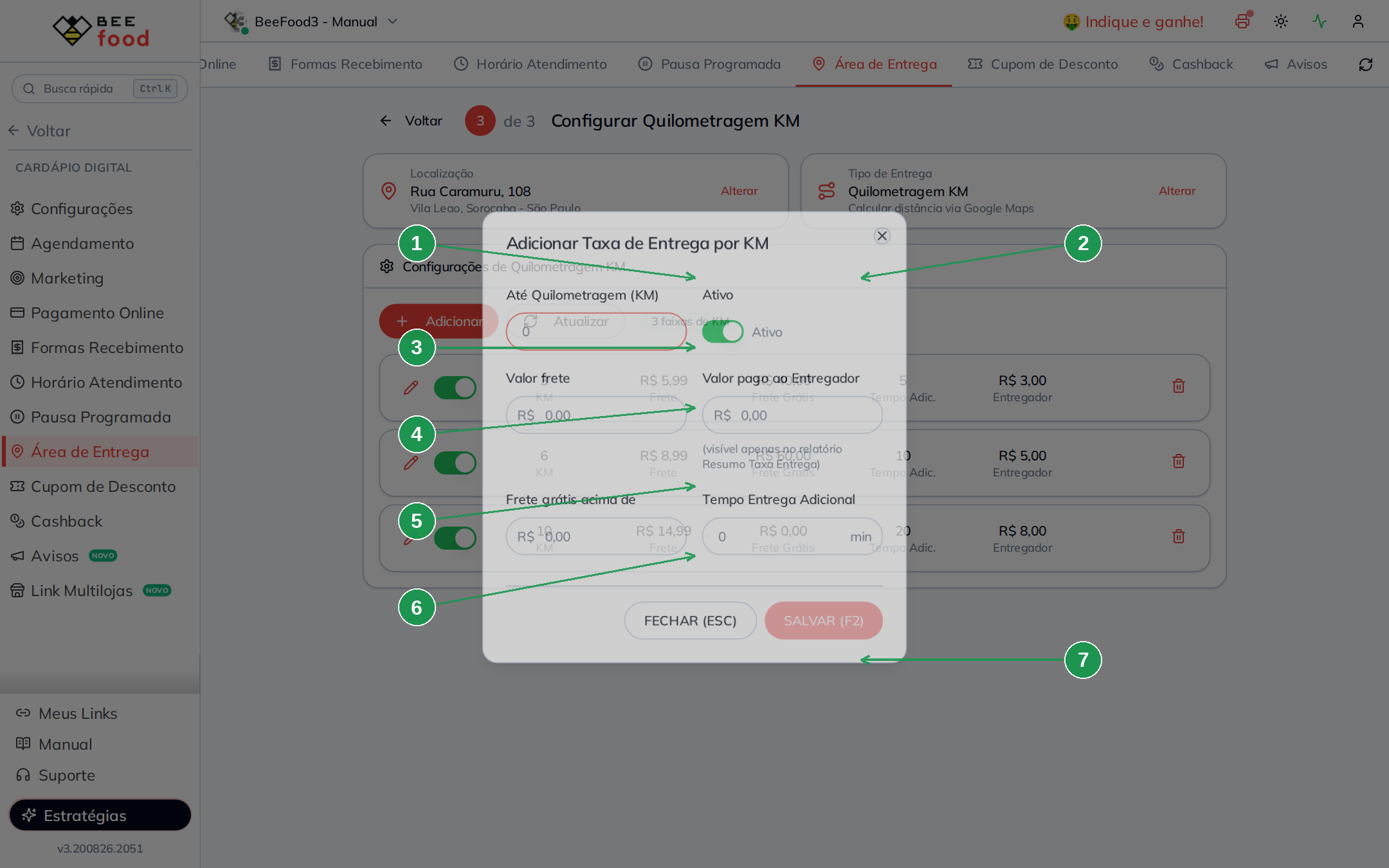Edit the R$ 5,00 row with pencil icon
The image size is (1389, 868).
[x=411, y=463]
